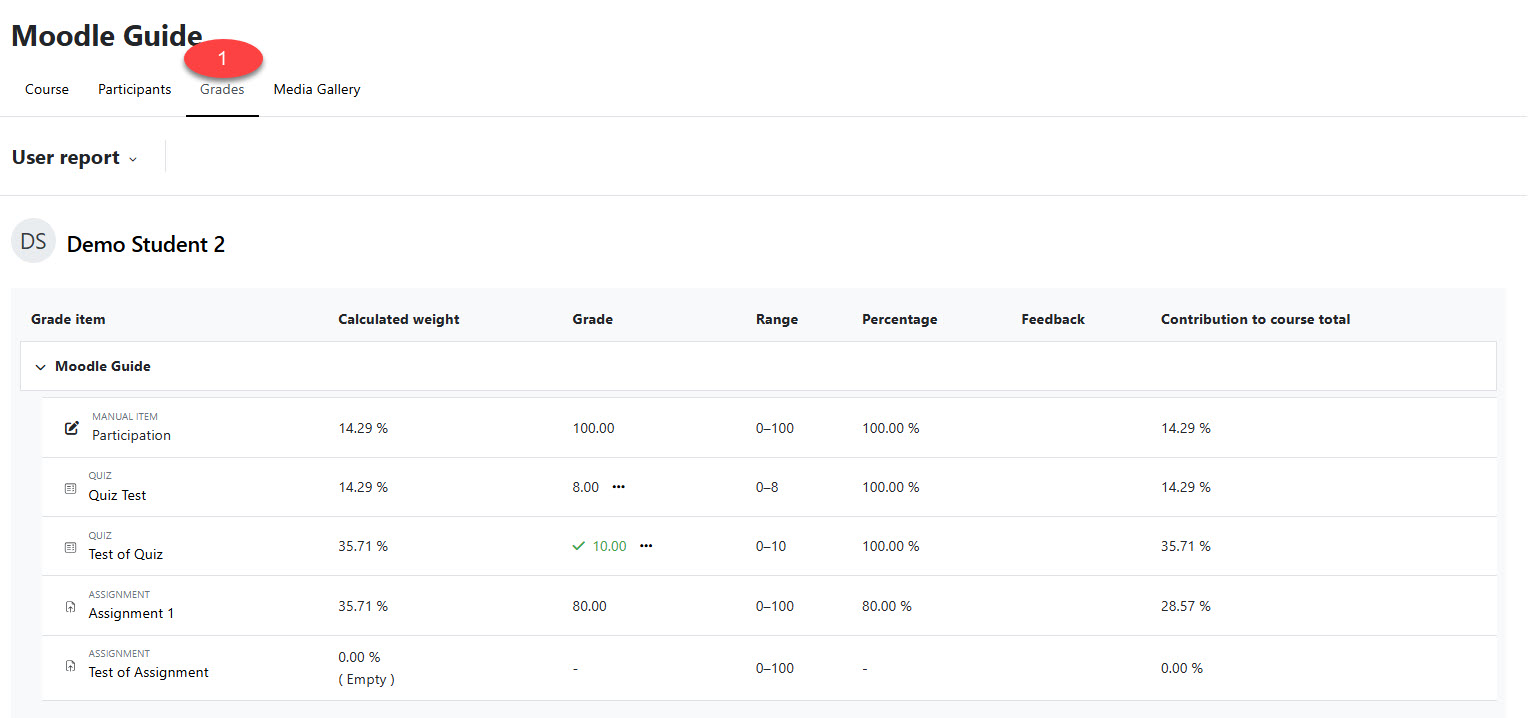Open the User report dropdown
This screenshot has width=1537, height=718.
75,158
